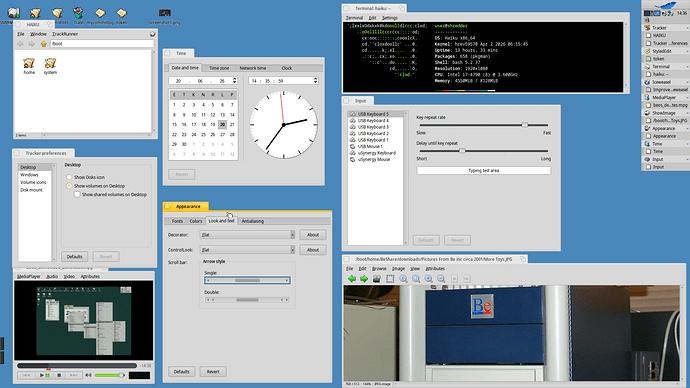Open screenshot1.png on the desktop
690x388 pixels.
(x=165, y=16)
